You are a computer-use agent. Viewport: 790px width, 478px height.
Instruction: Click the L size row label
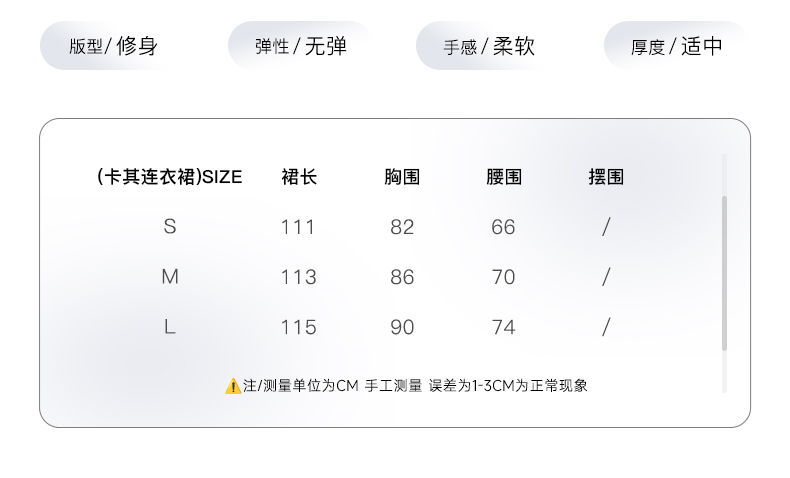(x=170, y=327)
